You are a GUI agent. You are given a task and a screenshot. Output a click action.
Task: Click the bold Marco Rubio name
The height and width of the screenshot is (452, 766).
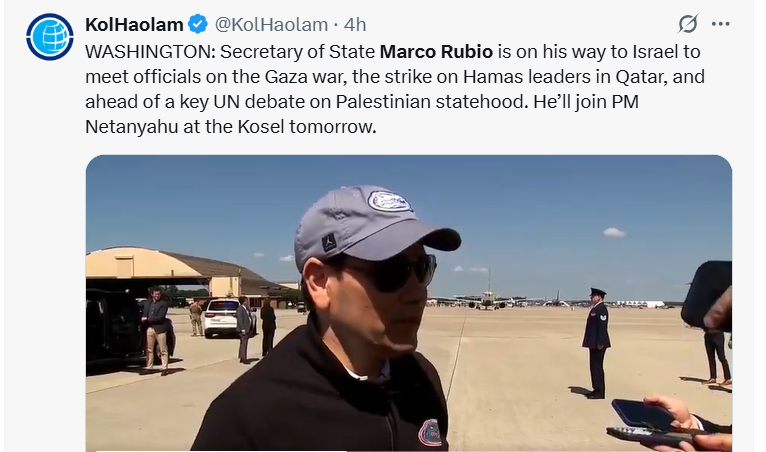point(436,51)
